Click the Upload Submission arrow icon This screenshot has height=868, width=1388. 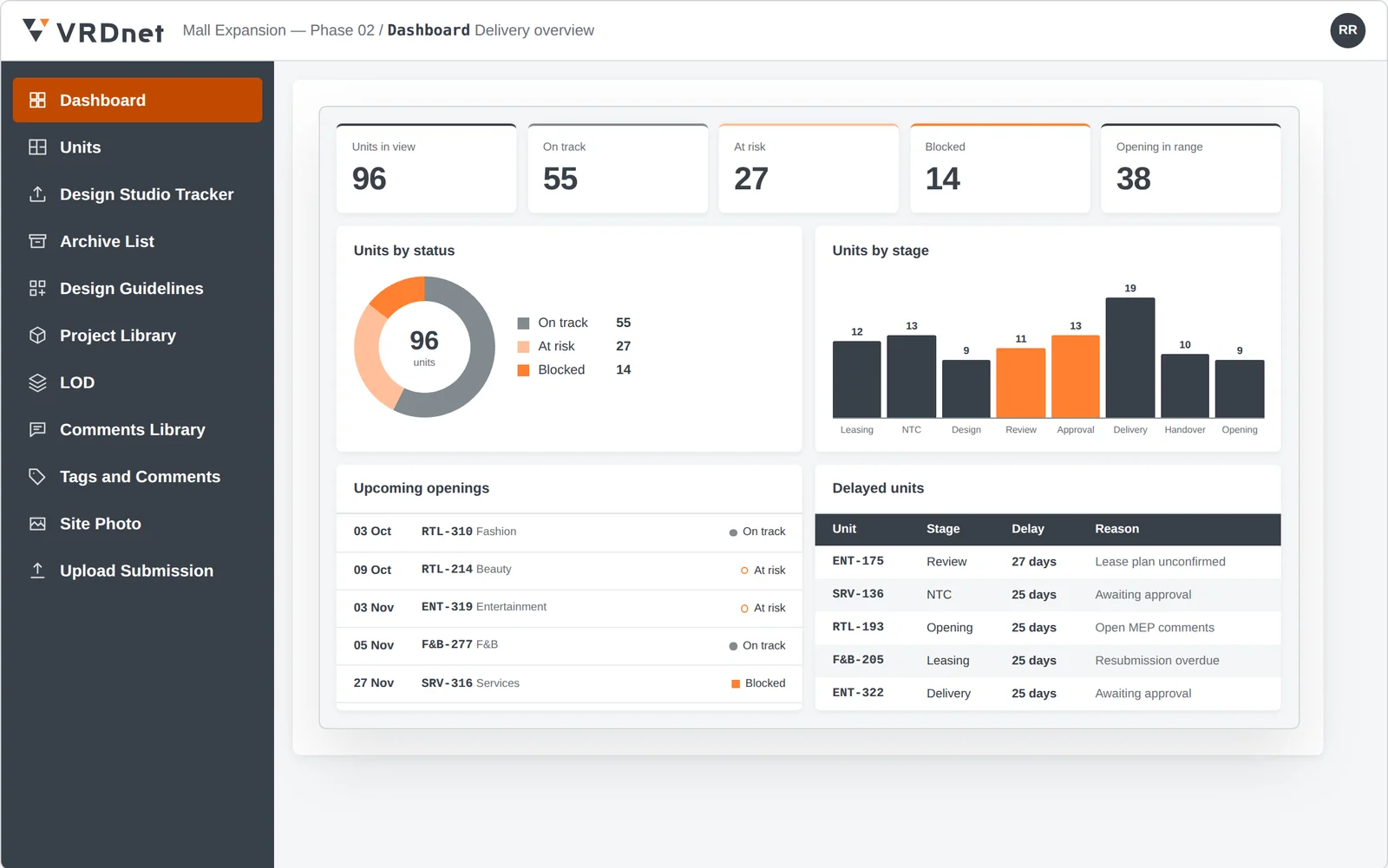pyautogui.click(x=37, y=571)
